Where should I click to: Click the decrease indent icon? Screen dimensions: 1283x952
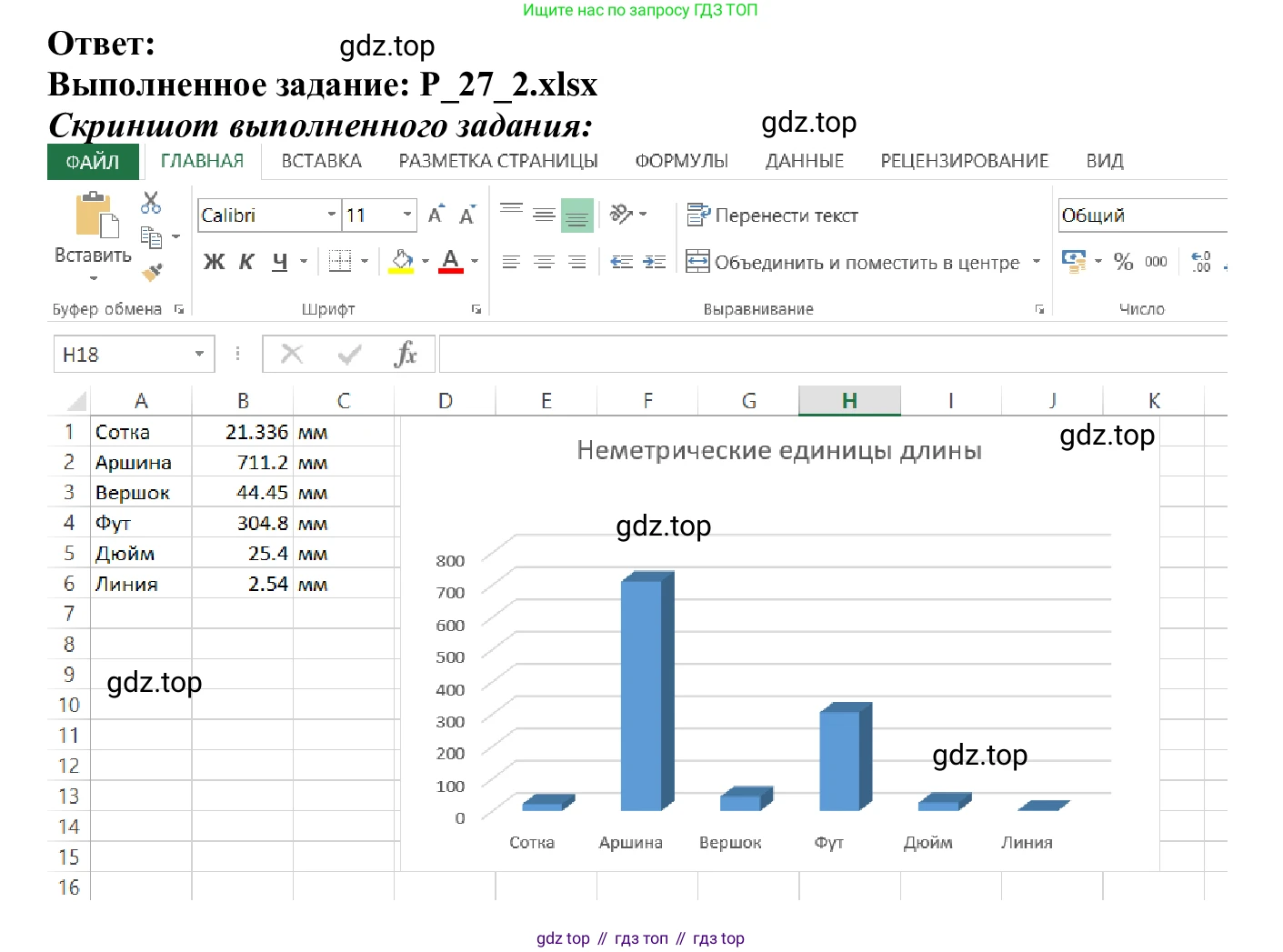pyautogui.click(x=622, y=262)
